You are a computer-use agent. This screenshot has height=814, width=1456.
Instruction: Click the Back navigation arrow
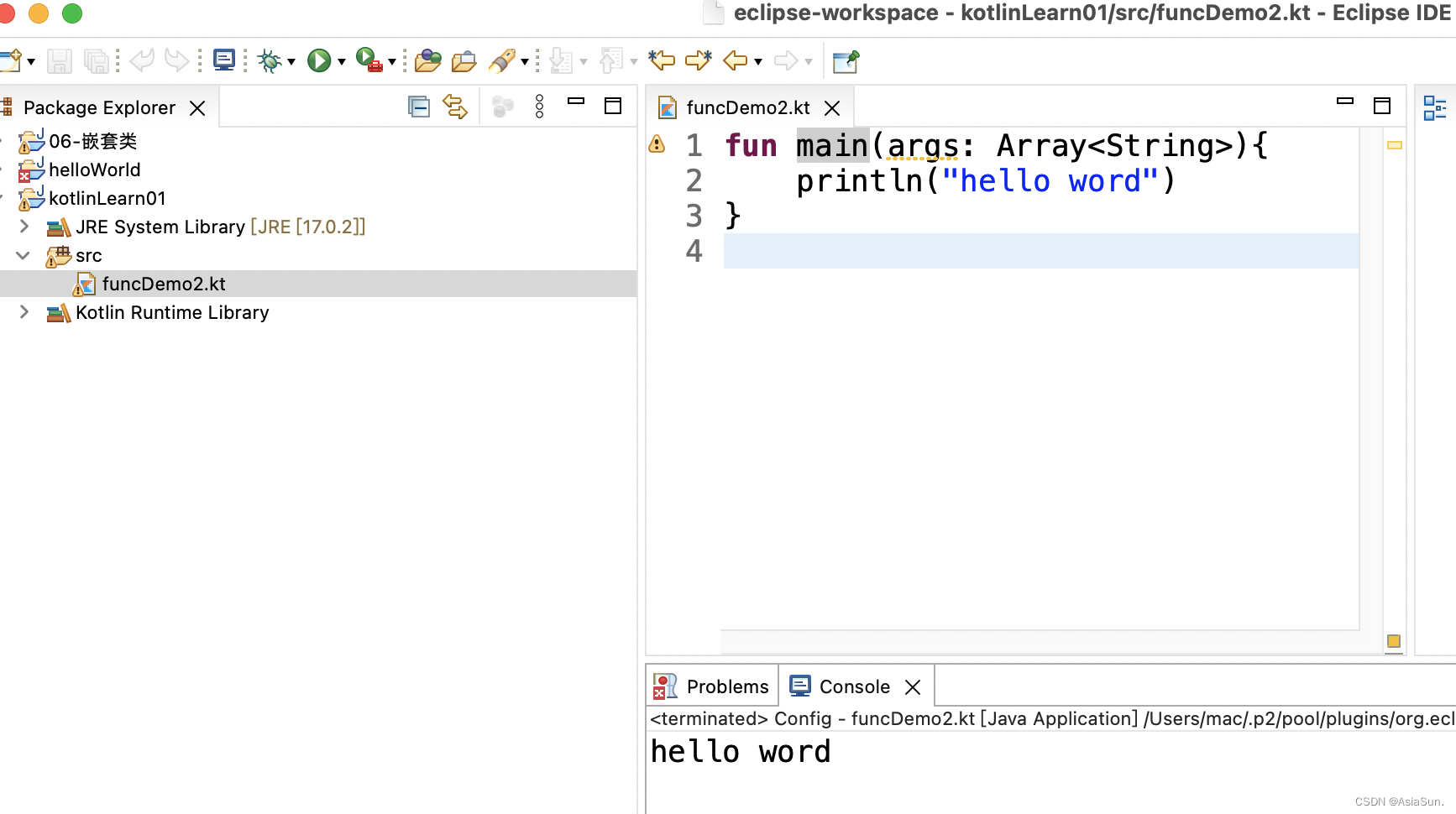point(736,60)
